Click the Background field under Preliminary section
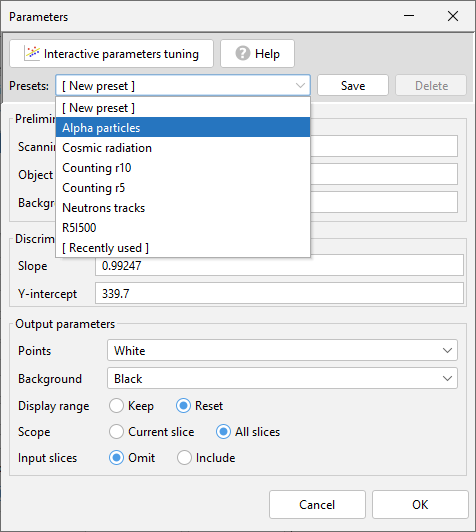This screenshot has width=476, height=532. [384, 202]
